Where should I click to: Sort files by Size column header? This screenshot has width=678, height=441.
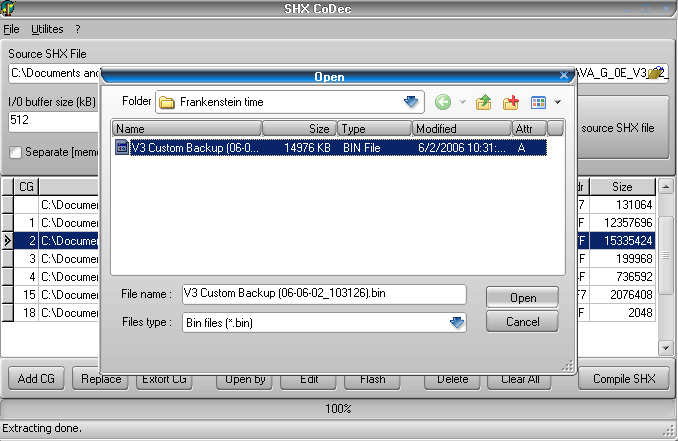(299, 128)
